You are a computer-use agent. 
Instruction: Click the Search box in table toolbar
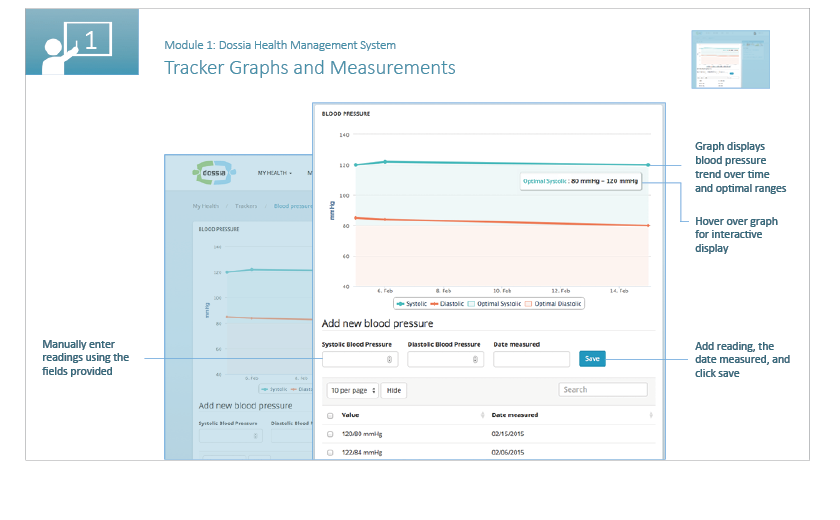pos(603,390)
